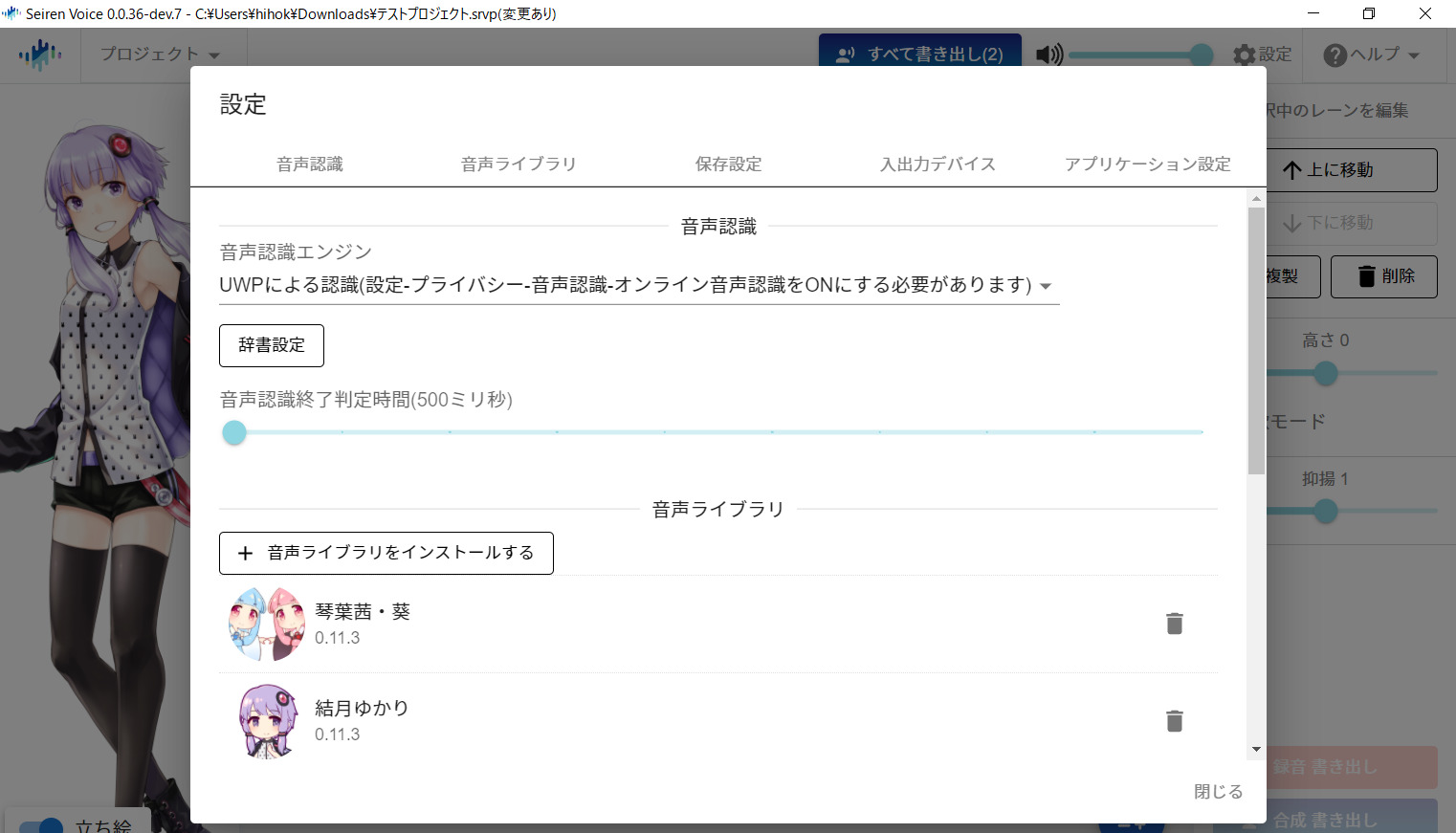
Task: Click the 削除 lane button
Action: pyautogui.click(x=1384, y=276)
